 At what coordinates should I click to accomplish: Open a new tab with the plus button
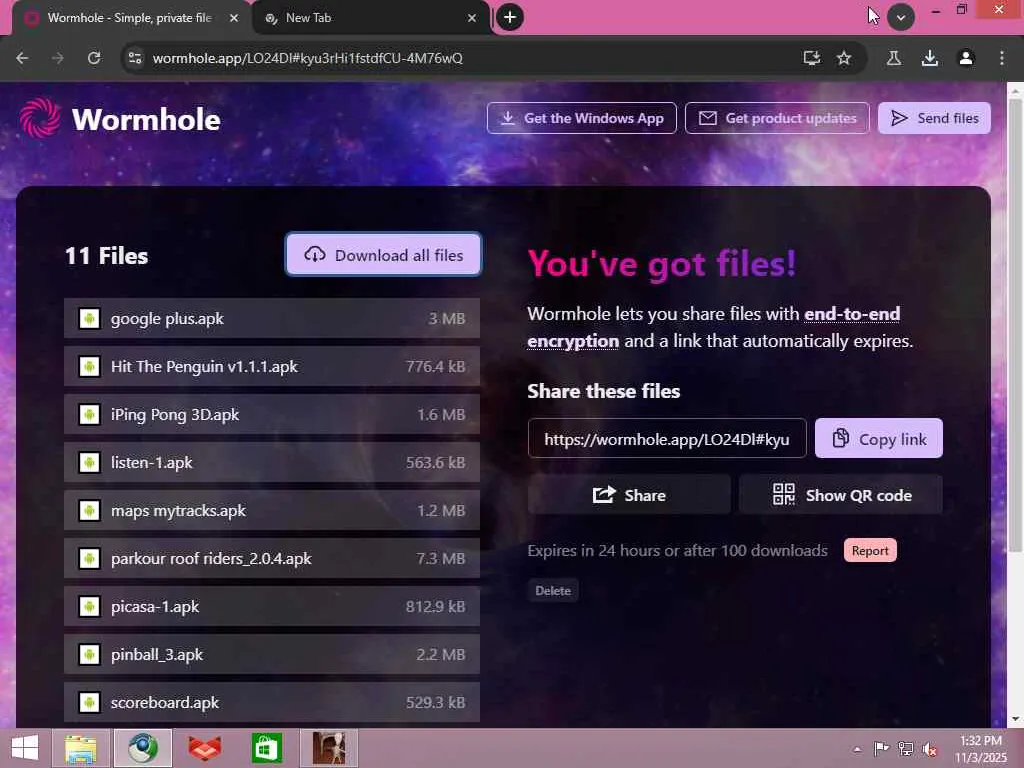[x=510, y=17]
